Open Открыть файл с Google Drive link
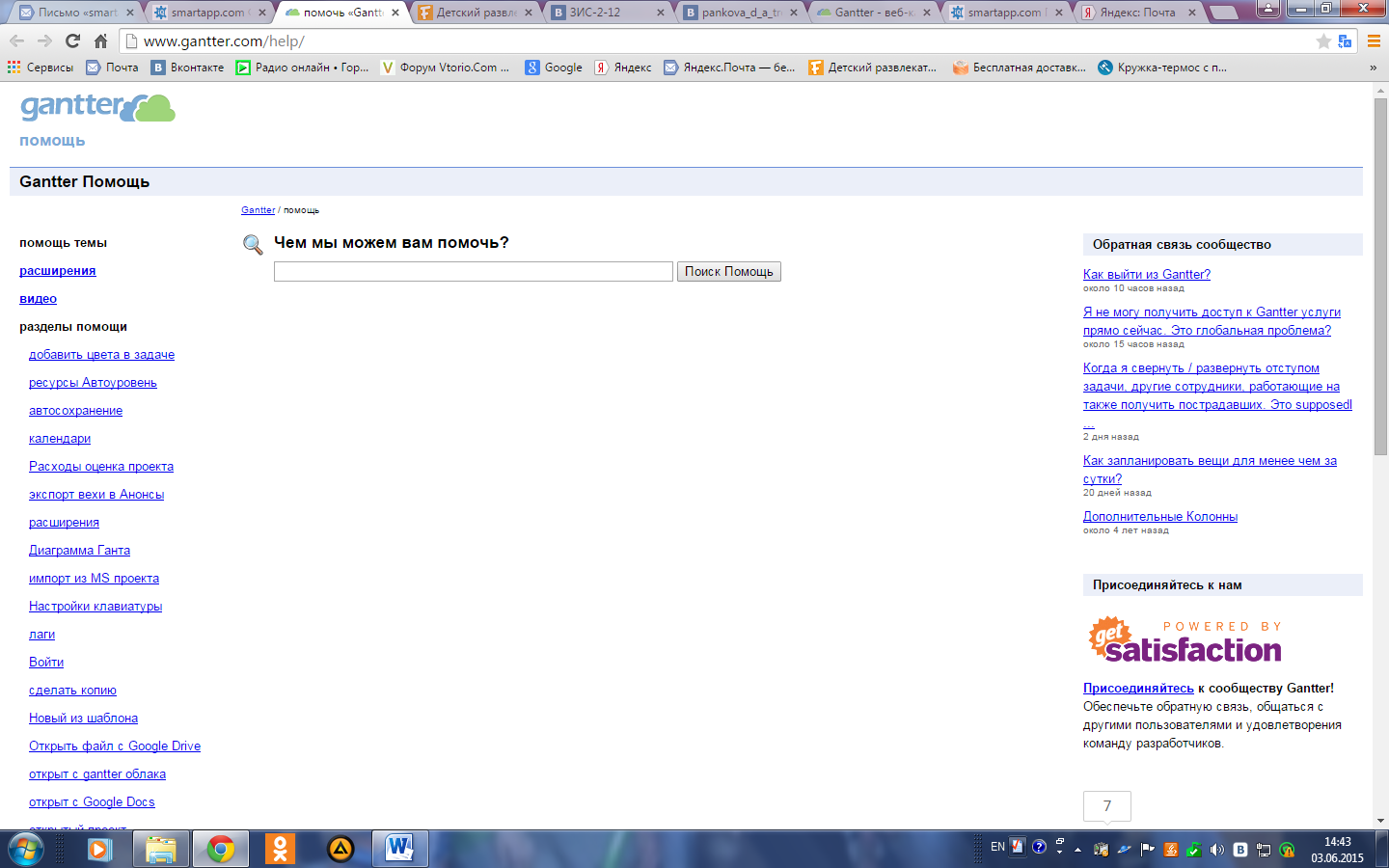This screenshot has width=1389, height=868. coord(115,746)
